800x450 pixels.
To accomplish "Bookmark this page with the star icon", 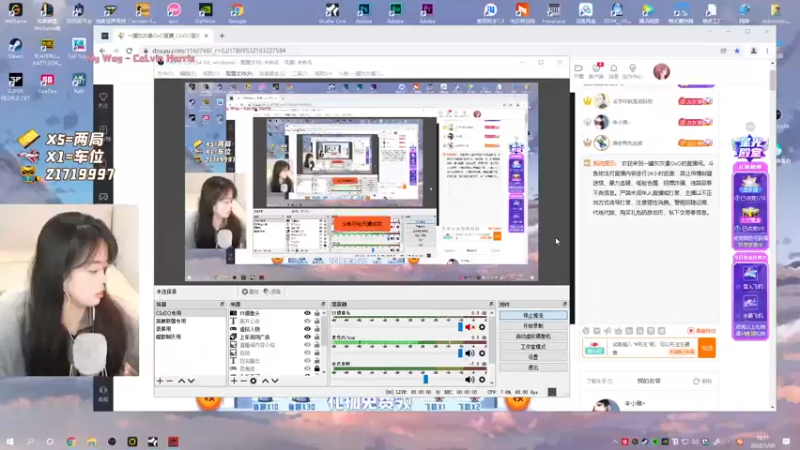I will (x=737, y=51).
